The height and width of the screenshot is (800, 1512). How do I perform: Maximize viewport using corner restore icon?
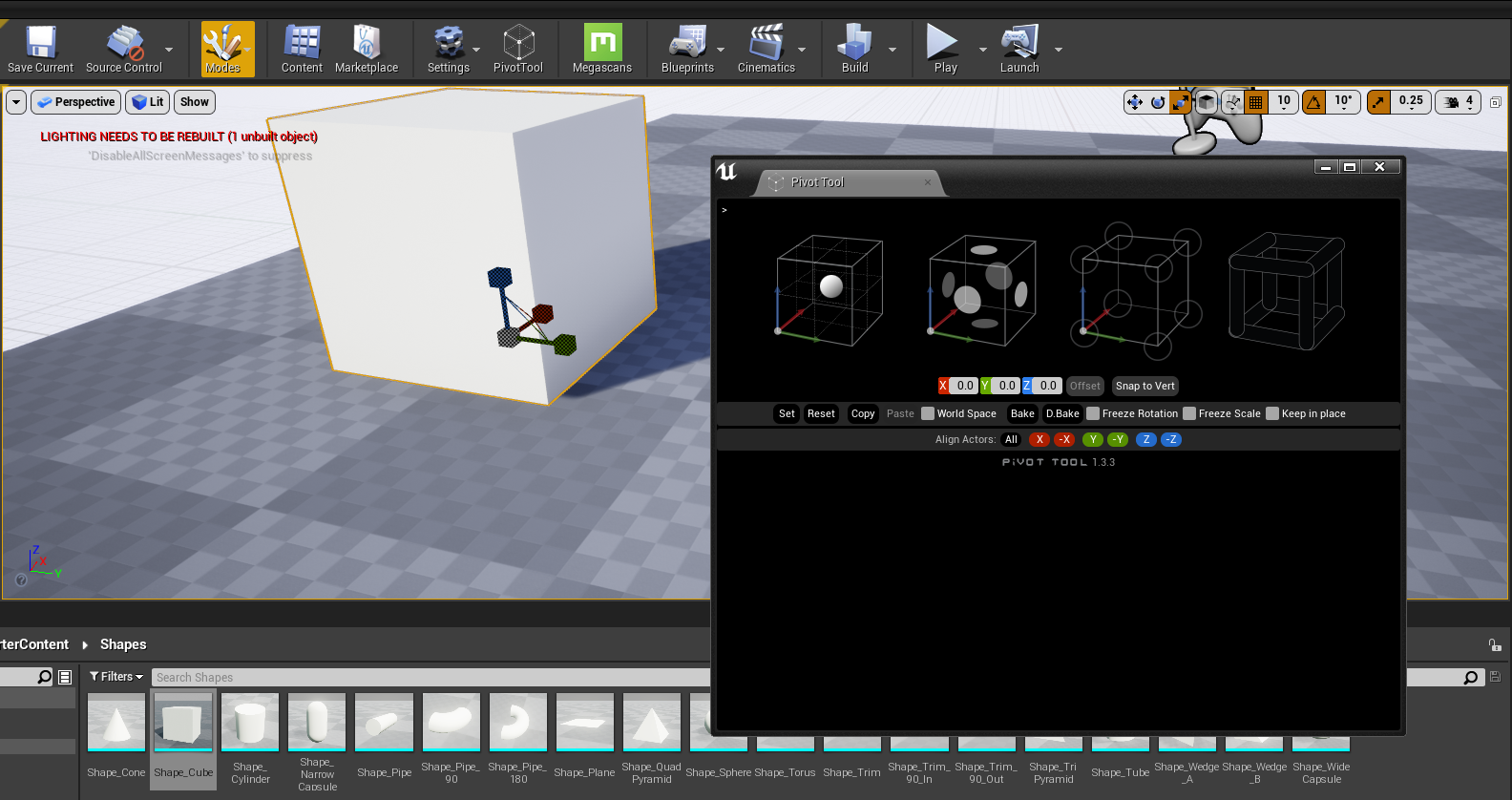pos(1496,102)
